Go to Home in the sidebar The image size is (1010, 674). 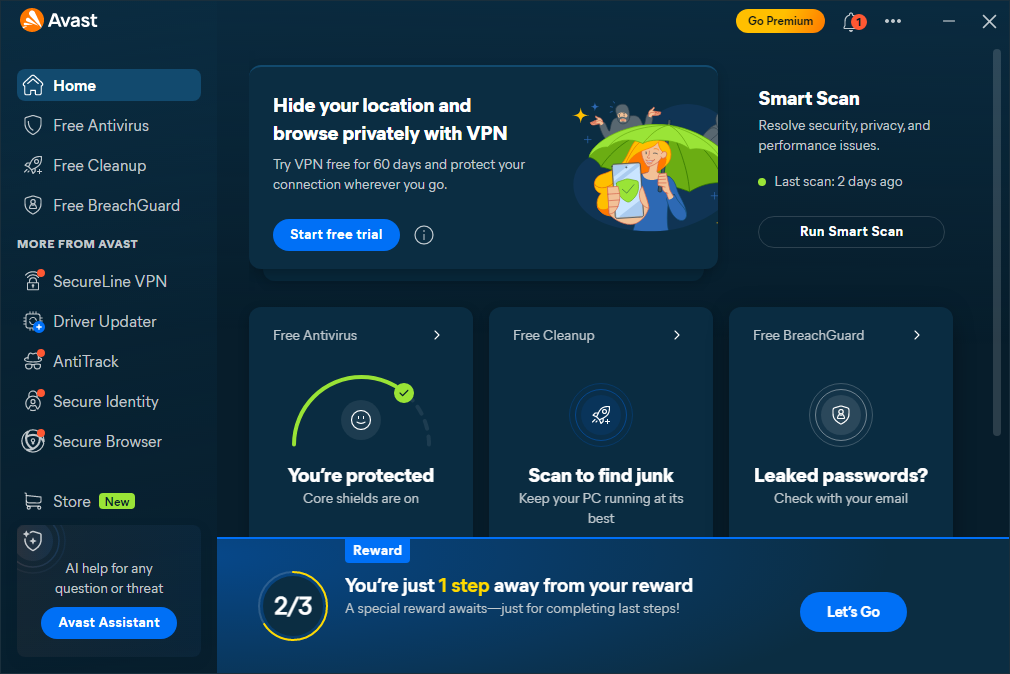coord(109,85)
